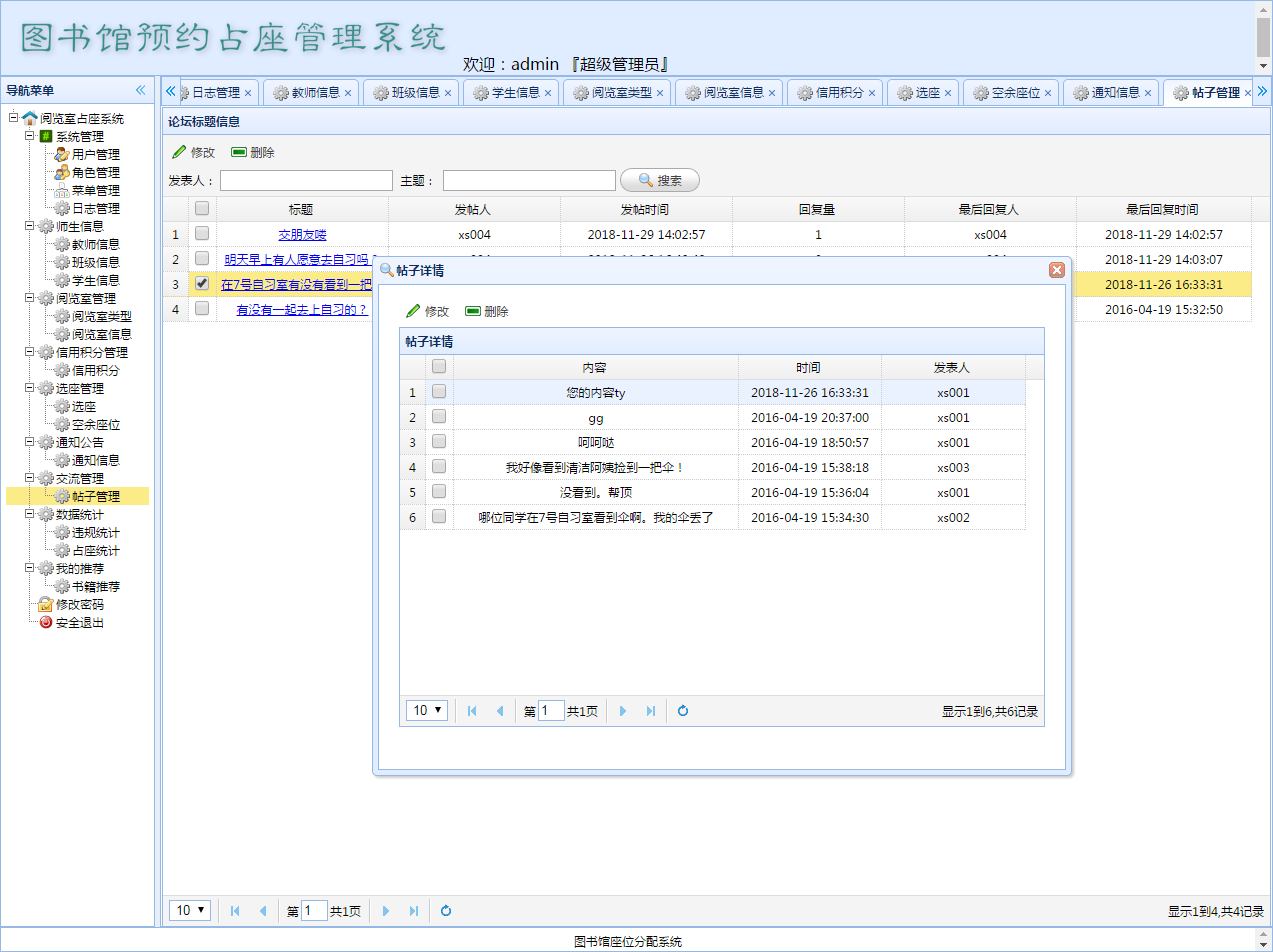Close the 帖子详情 dialog
1273x952 pixels.
coord(1056,270)
